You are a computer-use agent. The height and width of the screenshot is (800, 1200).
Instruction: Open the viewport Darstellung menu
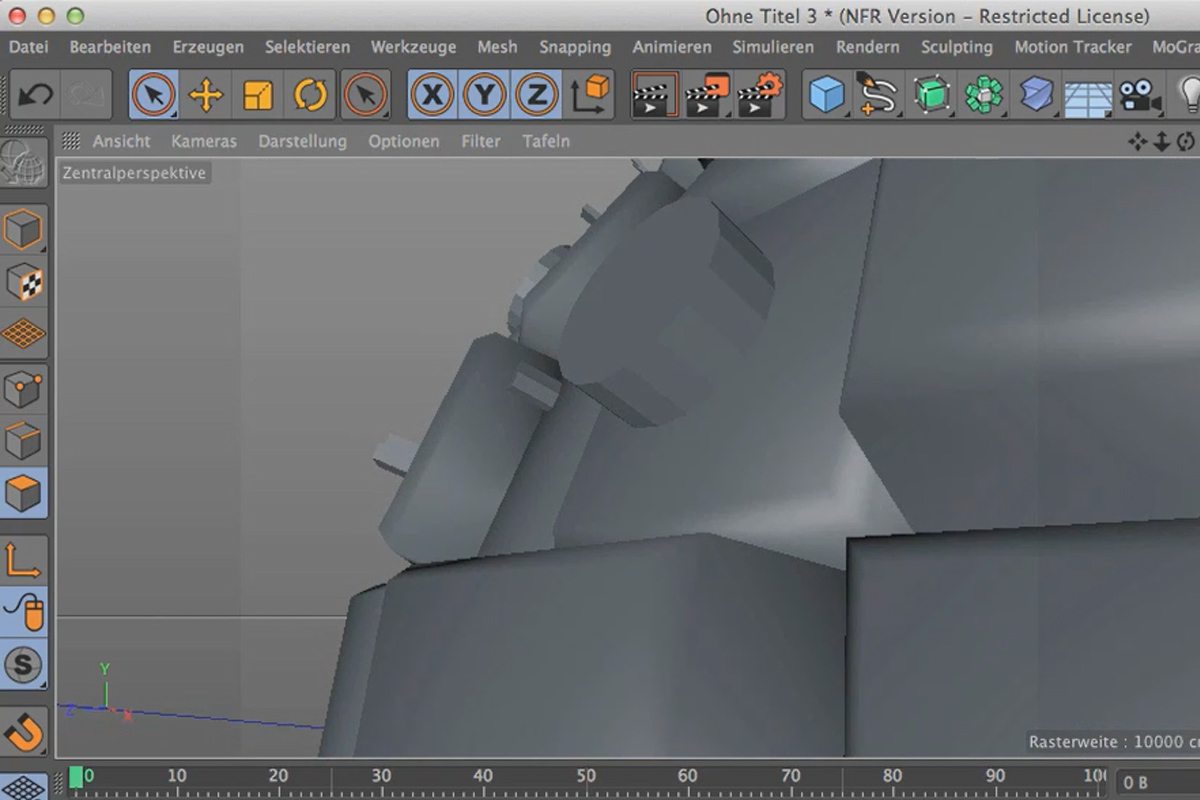[x=302, y=141]
